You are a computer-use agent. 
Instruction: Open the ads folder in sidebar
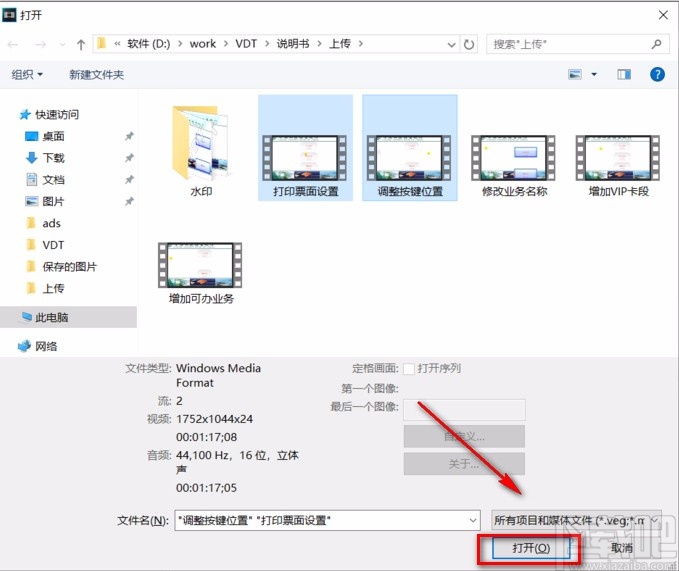pos(51,223)
